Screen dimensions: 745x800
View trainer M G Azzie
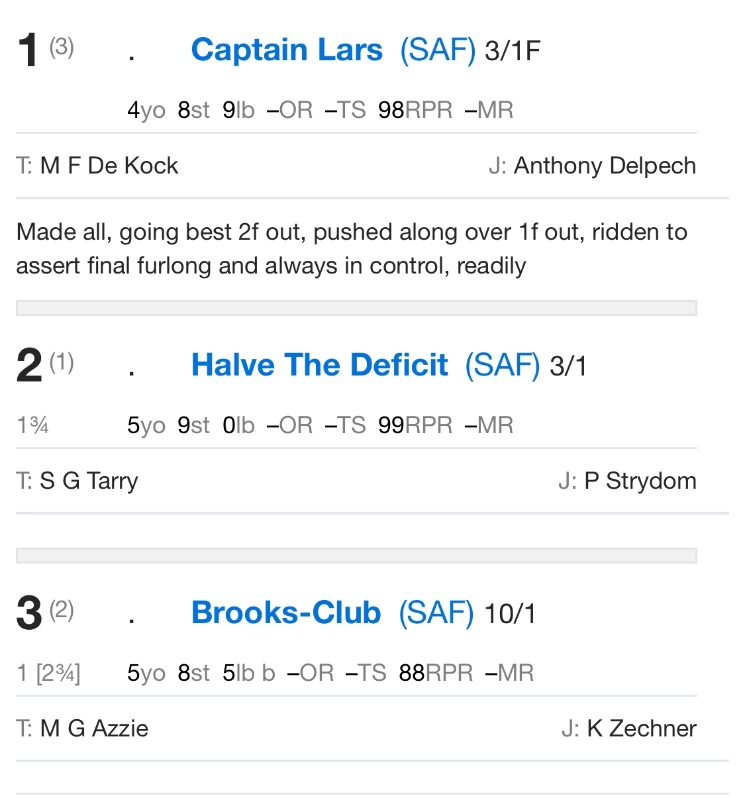pos(94,729)
